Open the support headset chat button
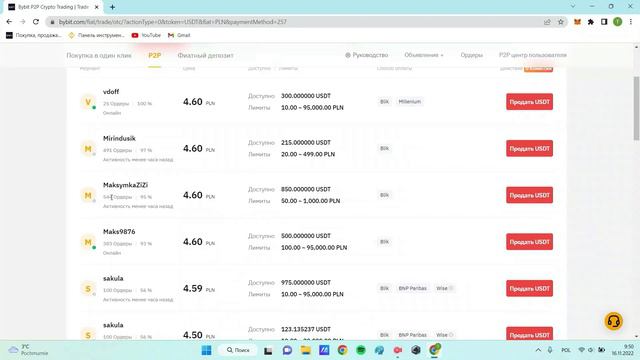Viewport: 640px width, 360px height. pos(613,321)
